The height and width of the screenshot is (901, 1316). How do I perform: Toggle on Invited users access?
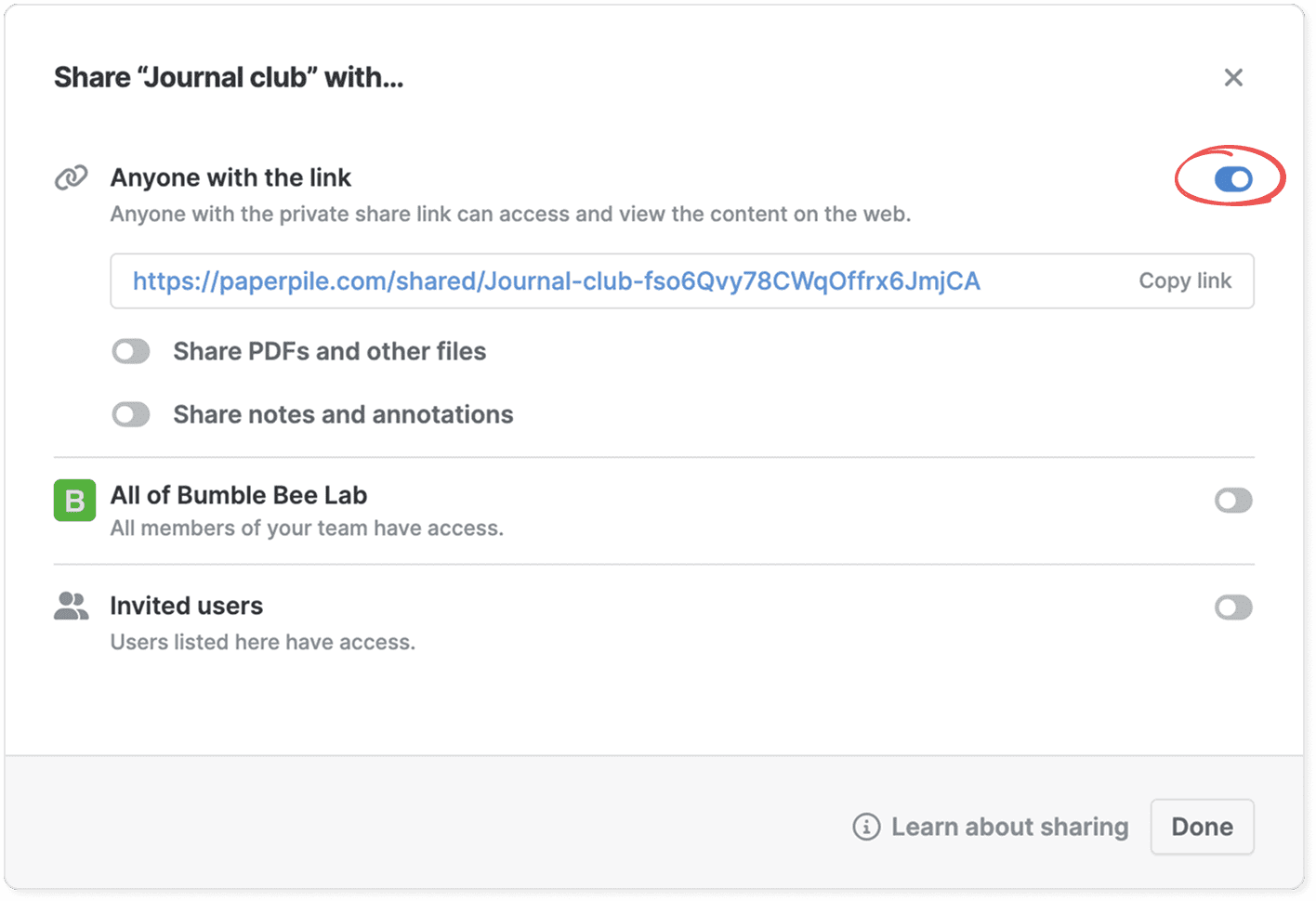tap(1233, 607)
